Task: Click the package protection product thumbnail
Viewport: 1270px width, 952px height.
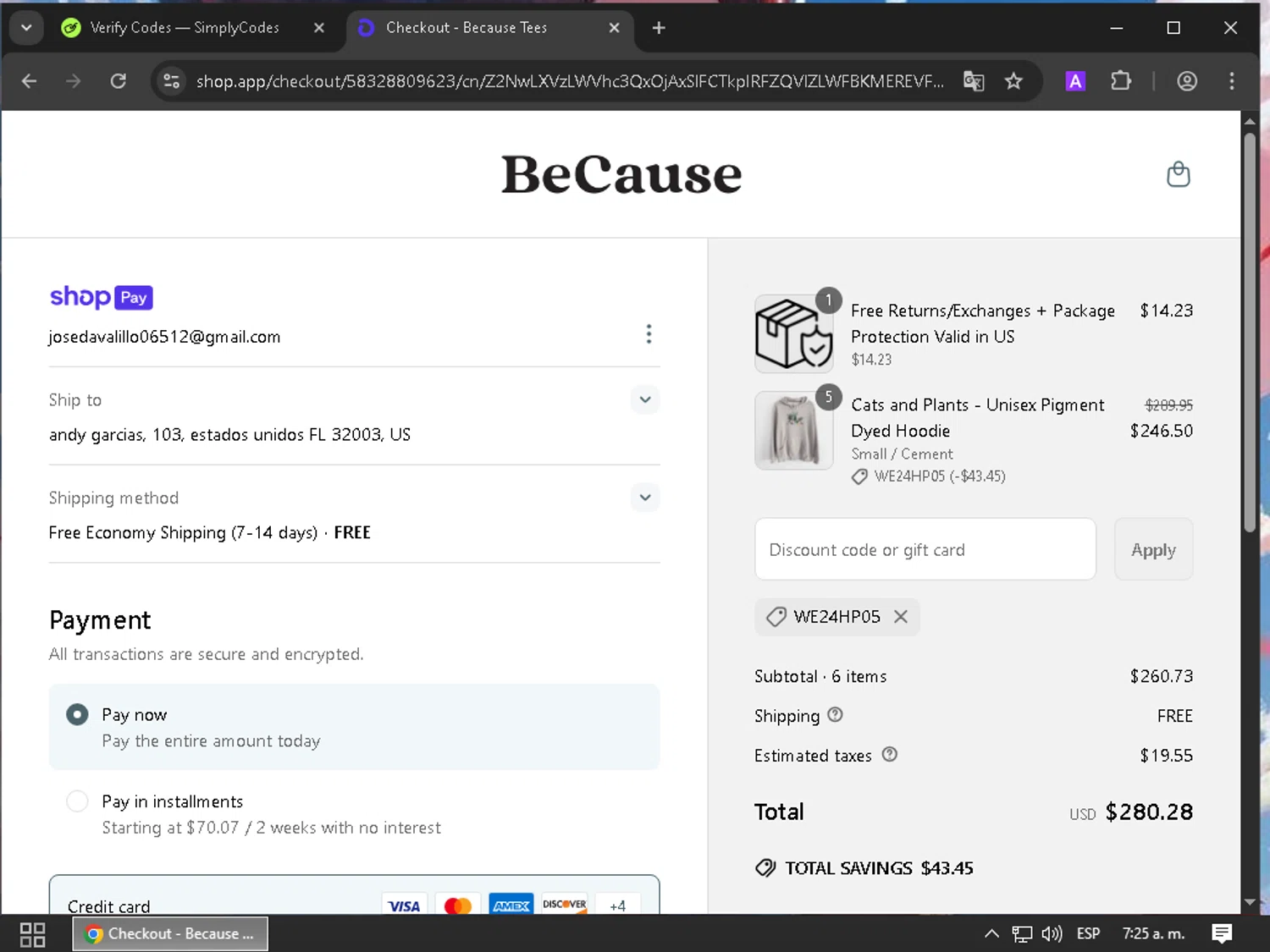Action: point(794,333)
